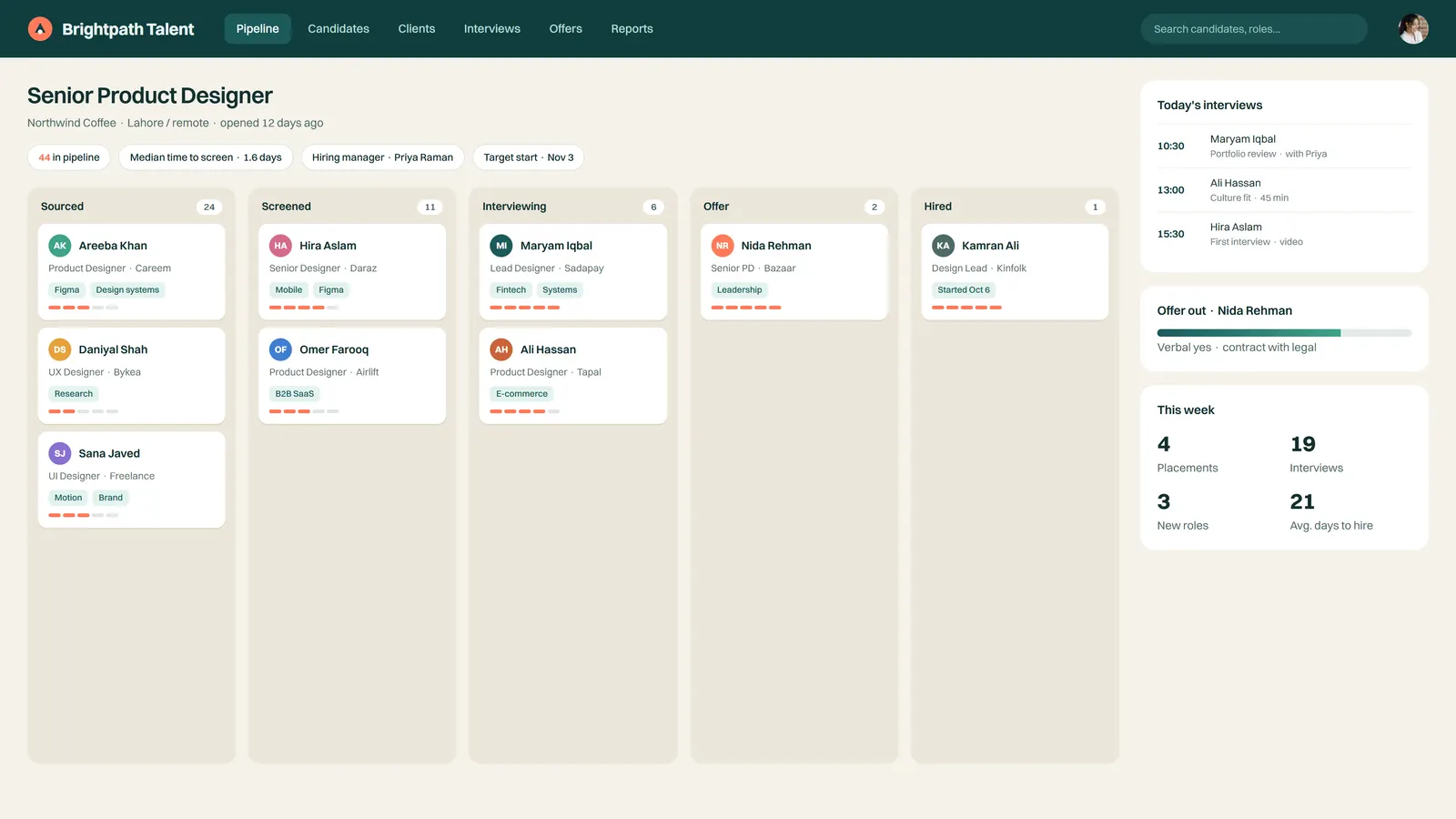Viewport: 1456px width, 819px height.
Task: Switch to the Pipeline tab
Action: coord(258,29)
